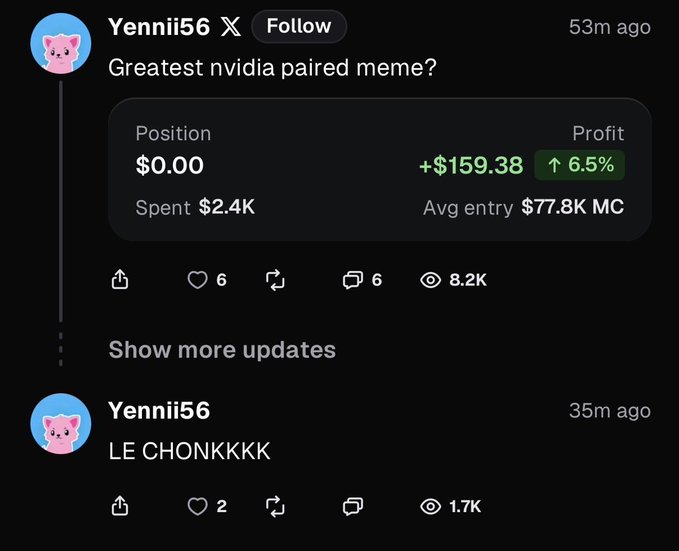Open second Yennii56 avatar in reply
This screenshot has width=679, height=551.
click(x=61, y=424)
